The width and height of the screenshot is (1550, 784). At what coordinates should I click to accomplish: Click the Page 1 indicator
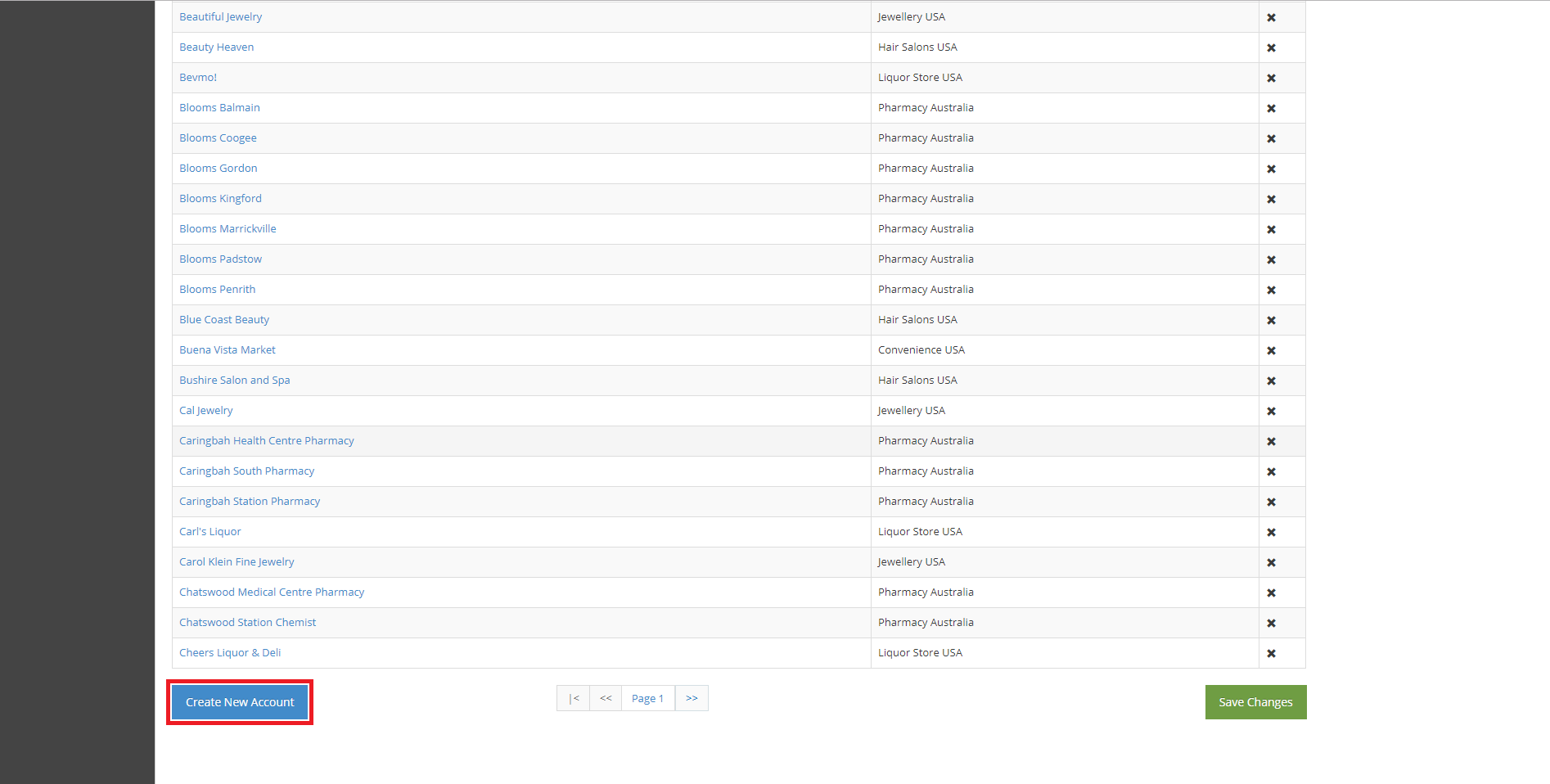pyautogui.click(x=648, y=698)
